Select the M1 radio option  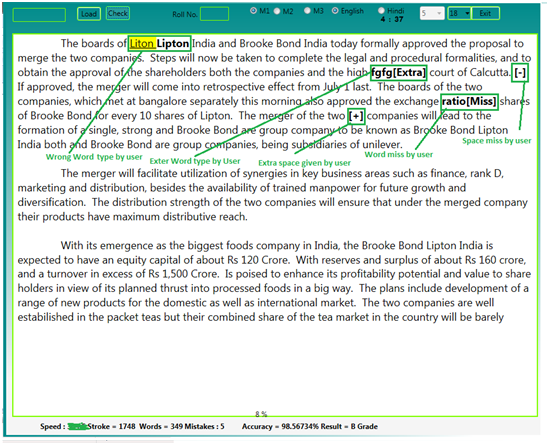point(253,11)
